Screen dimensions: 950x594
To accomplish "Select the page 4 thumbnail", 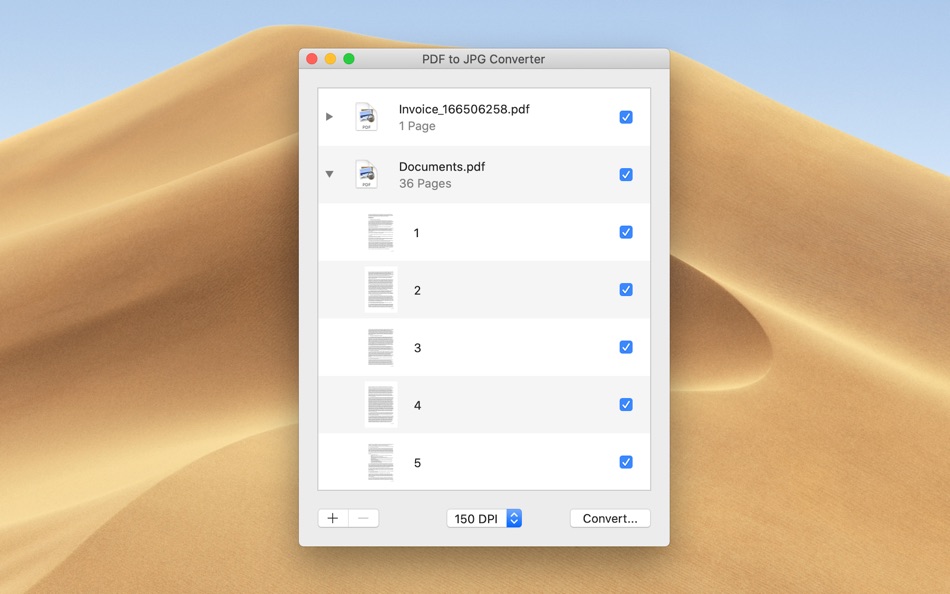I will click(x=380, y=405).
